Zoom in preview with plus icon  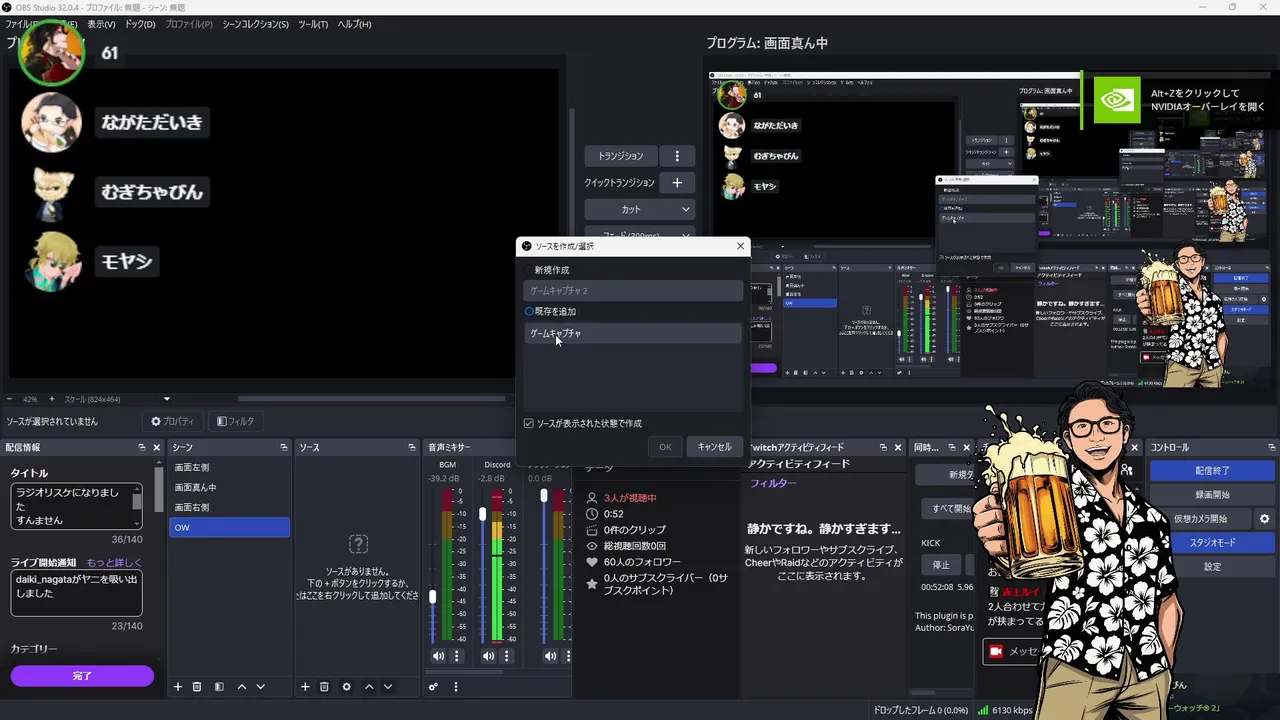(x=53, y=399)
